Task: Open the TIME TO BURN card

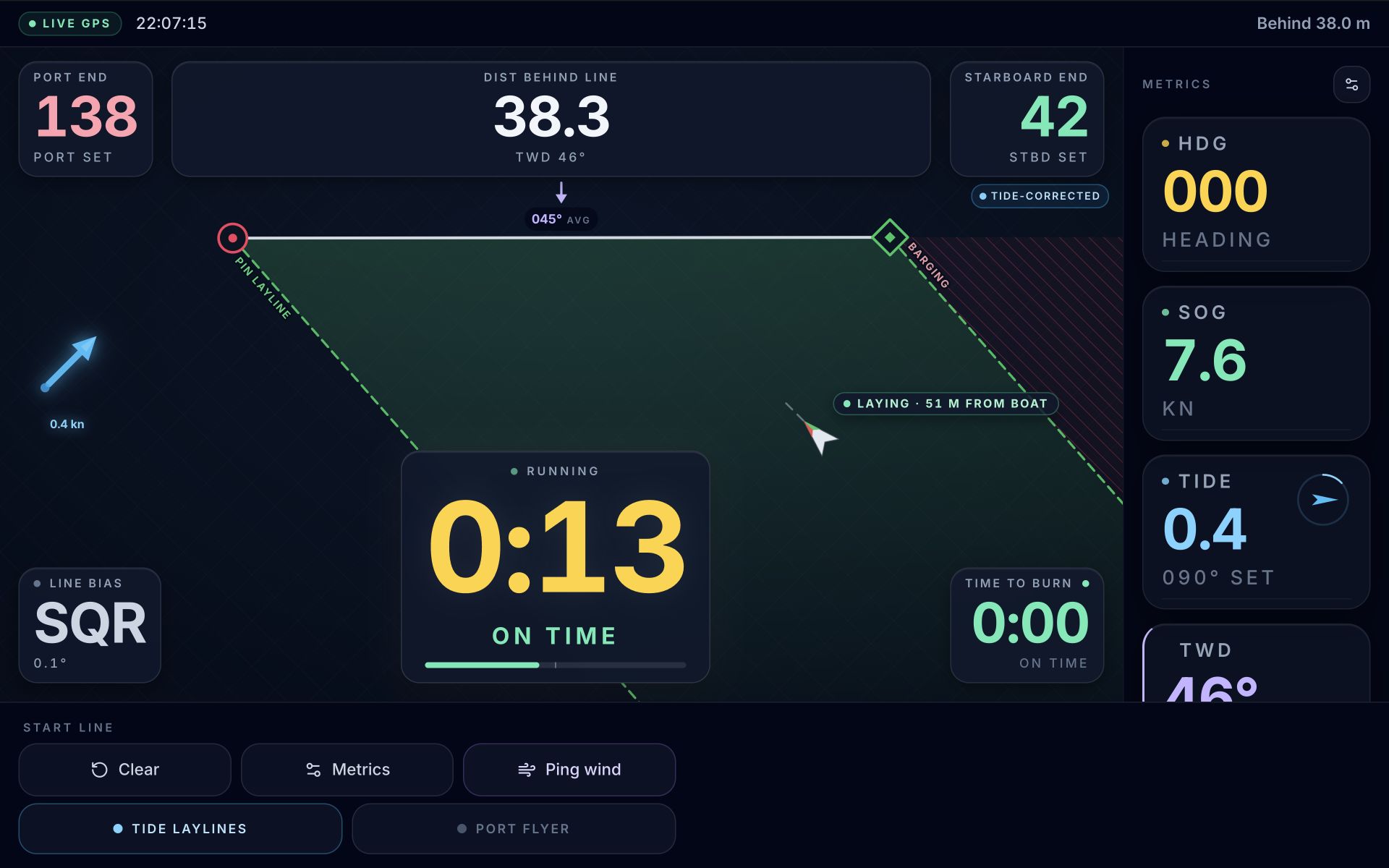Action: pyautogui.click(x=1027, y=625)
